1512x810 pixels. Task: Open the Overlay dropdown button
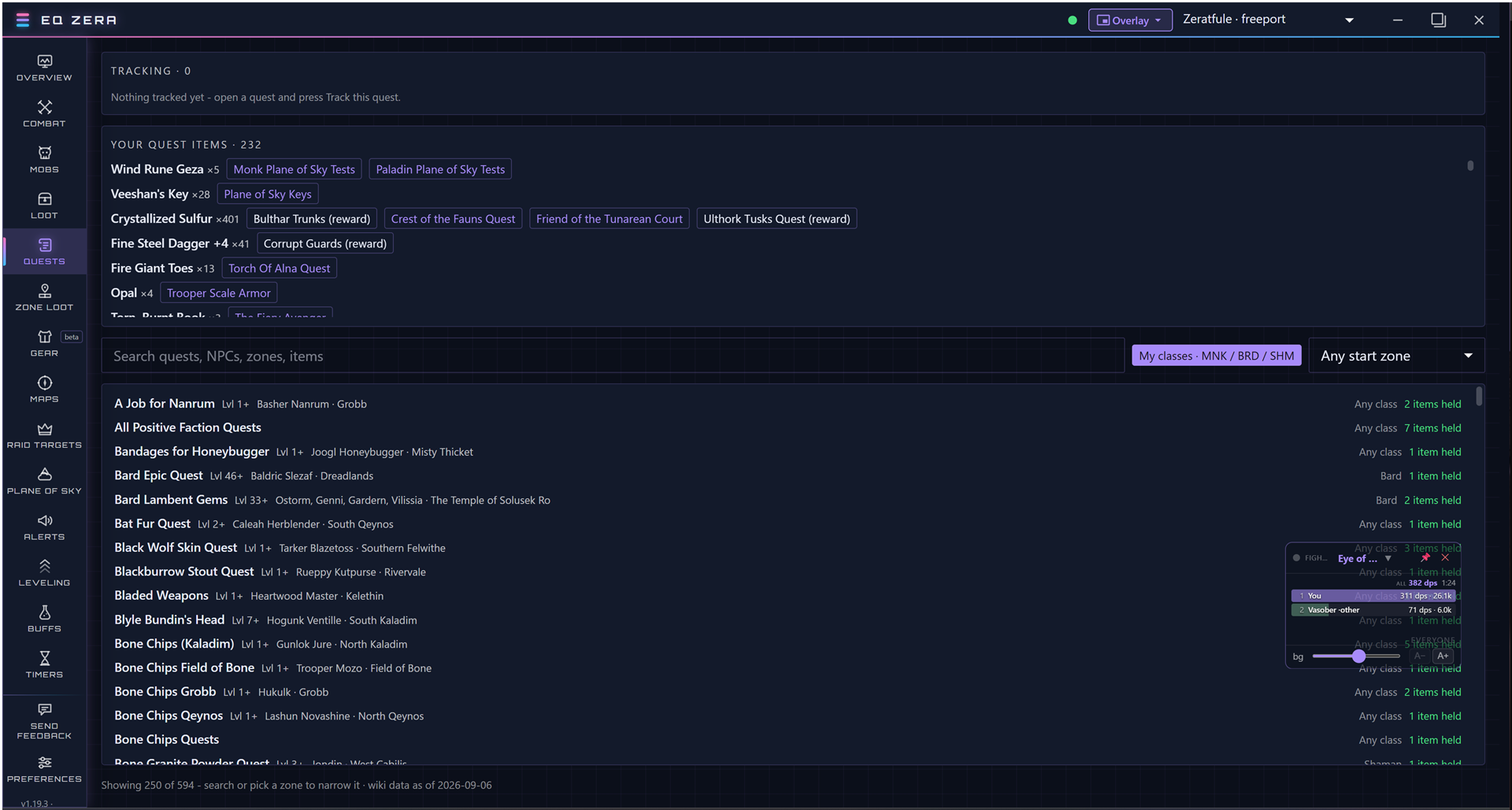coord(1130,20)
